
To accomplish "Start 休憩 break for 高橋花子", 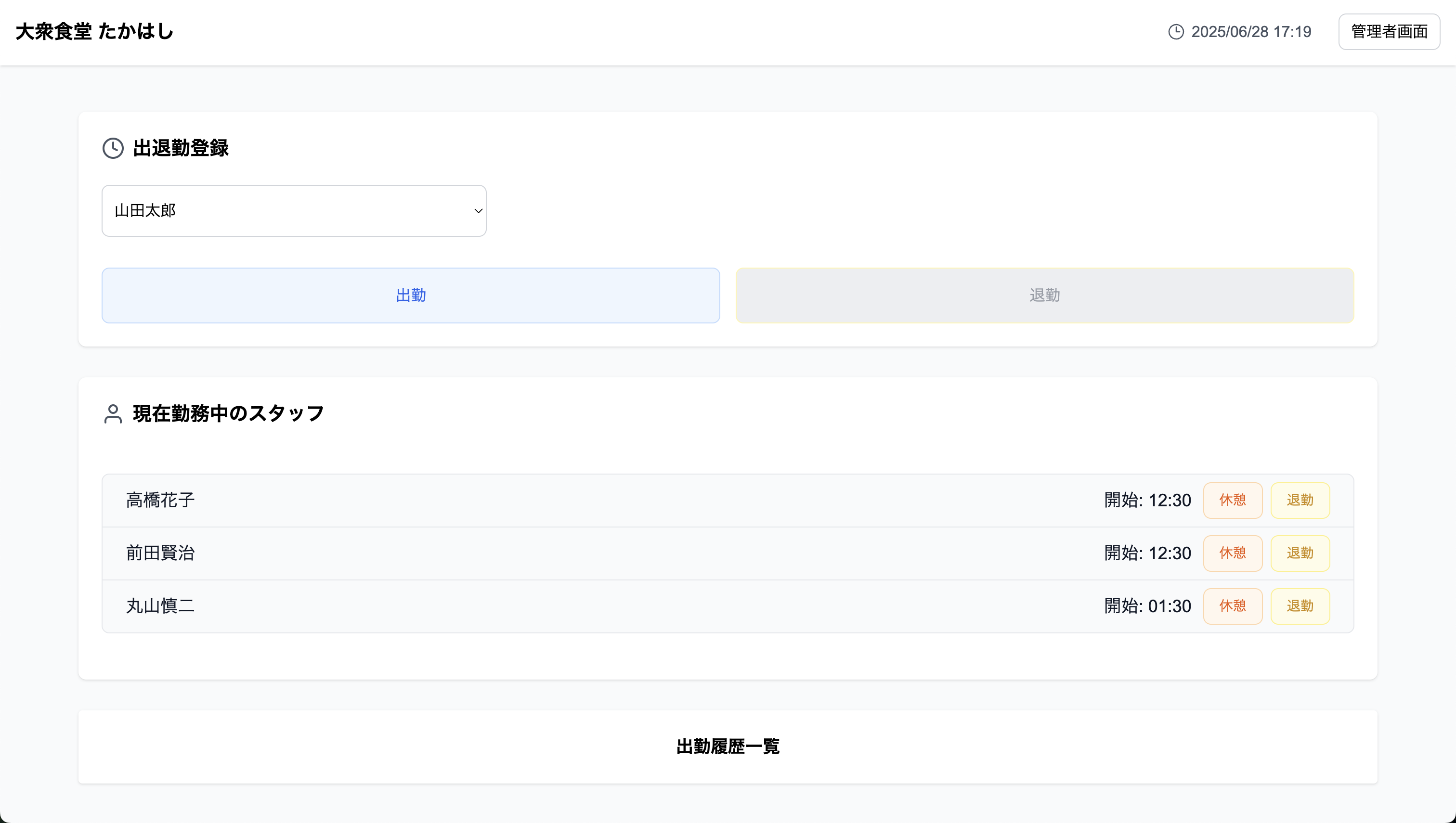I will click(x=1232, y=500).
